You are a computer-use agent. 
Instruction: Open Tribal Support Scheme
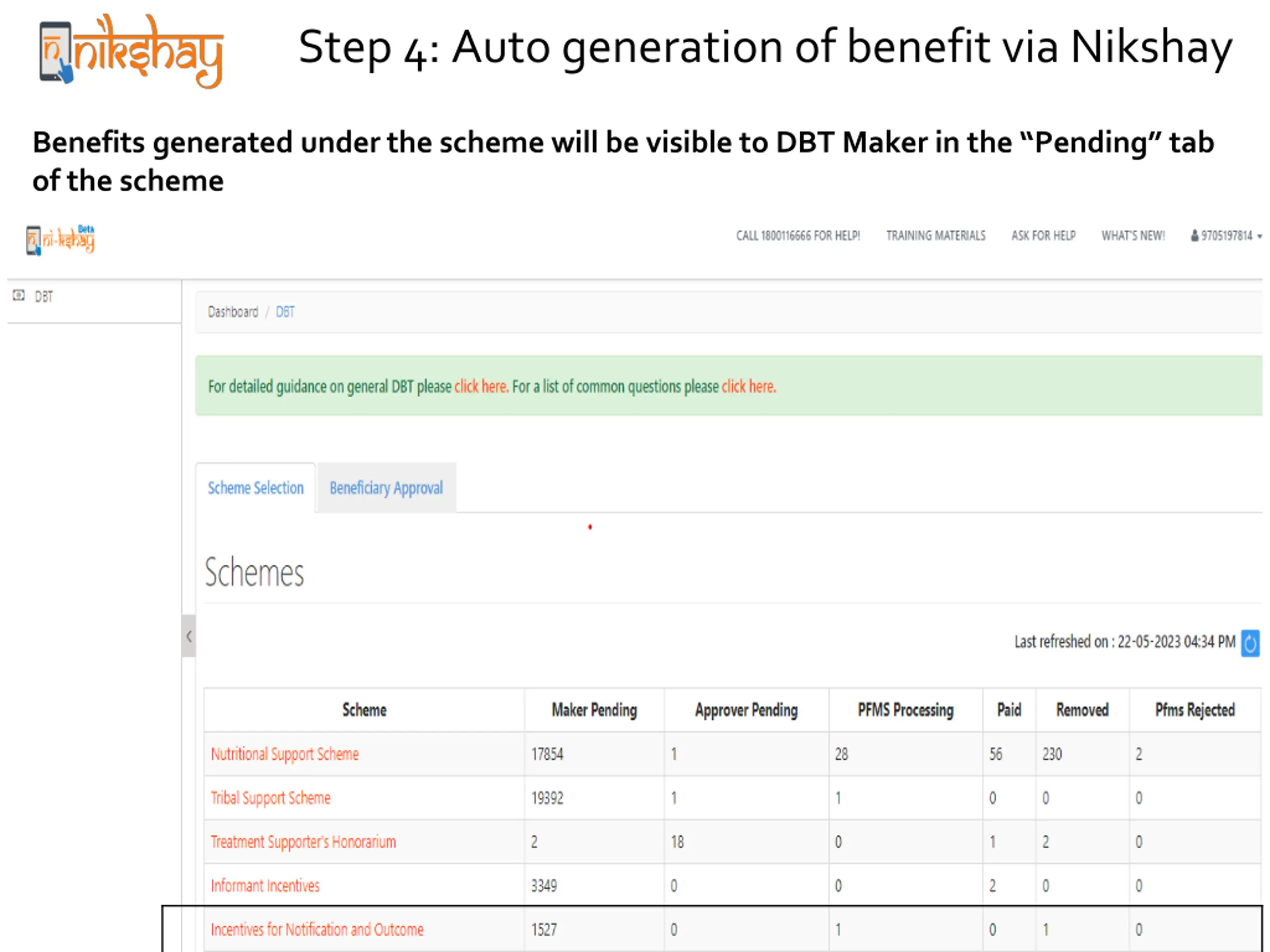click(x=270, y=798)
